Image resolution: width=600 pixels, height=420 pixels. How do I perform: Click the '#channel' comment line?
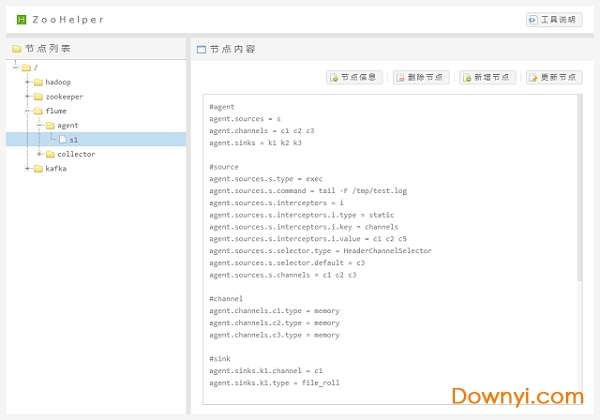click(226, 298)
